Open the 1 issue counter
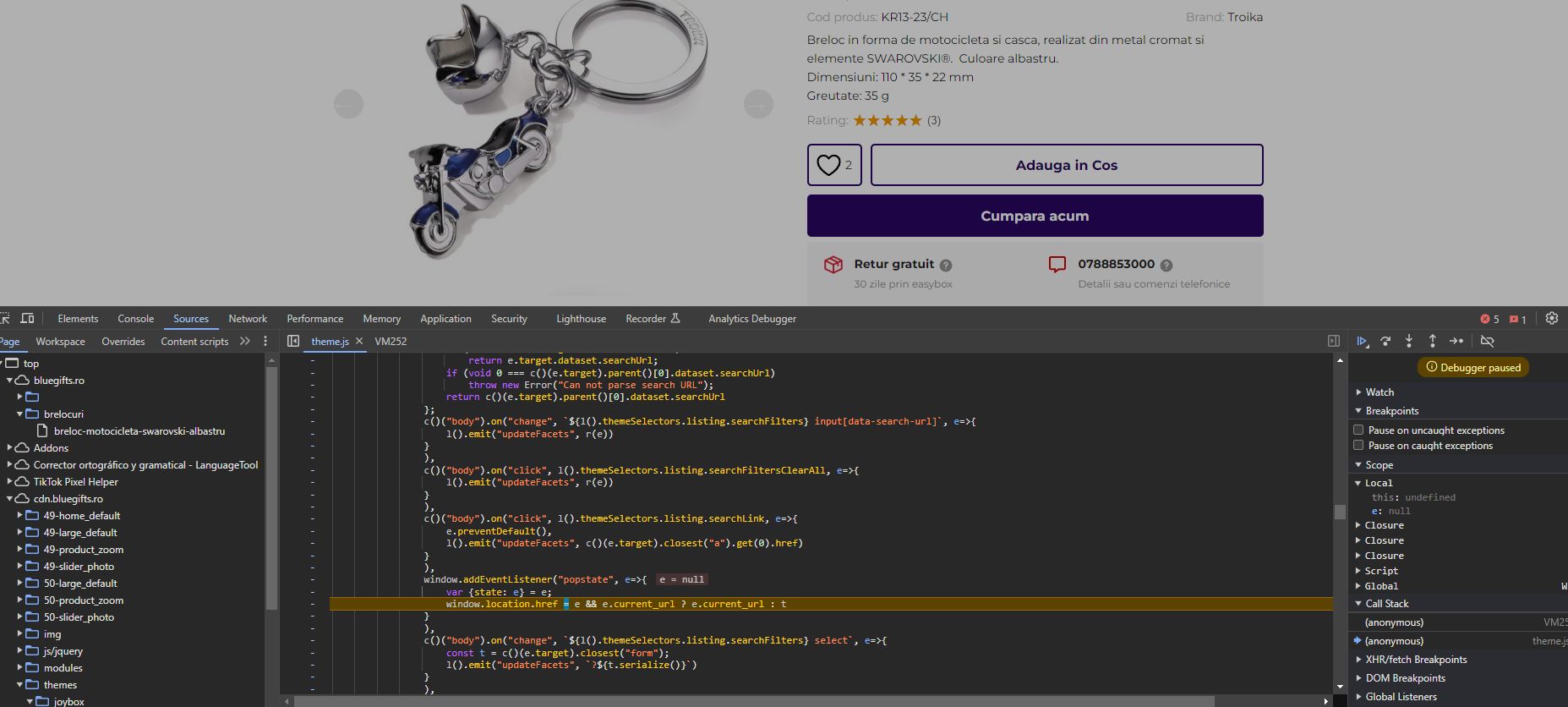 click(1518, 319)
